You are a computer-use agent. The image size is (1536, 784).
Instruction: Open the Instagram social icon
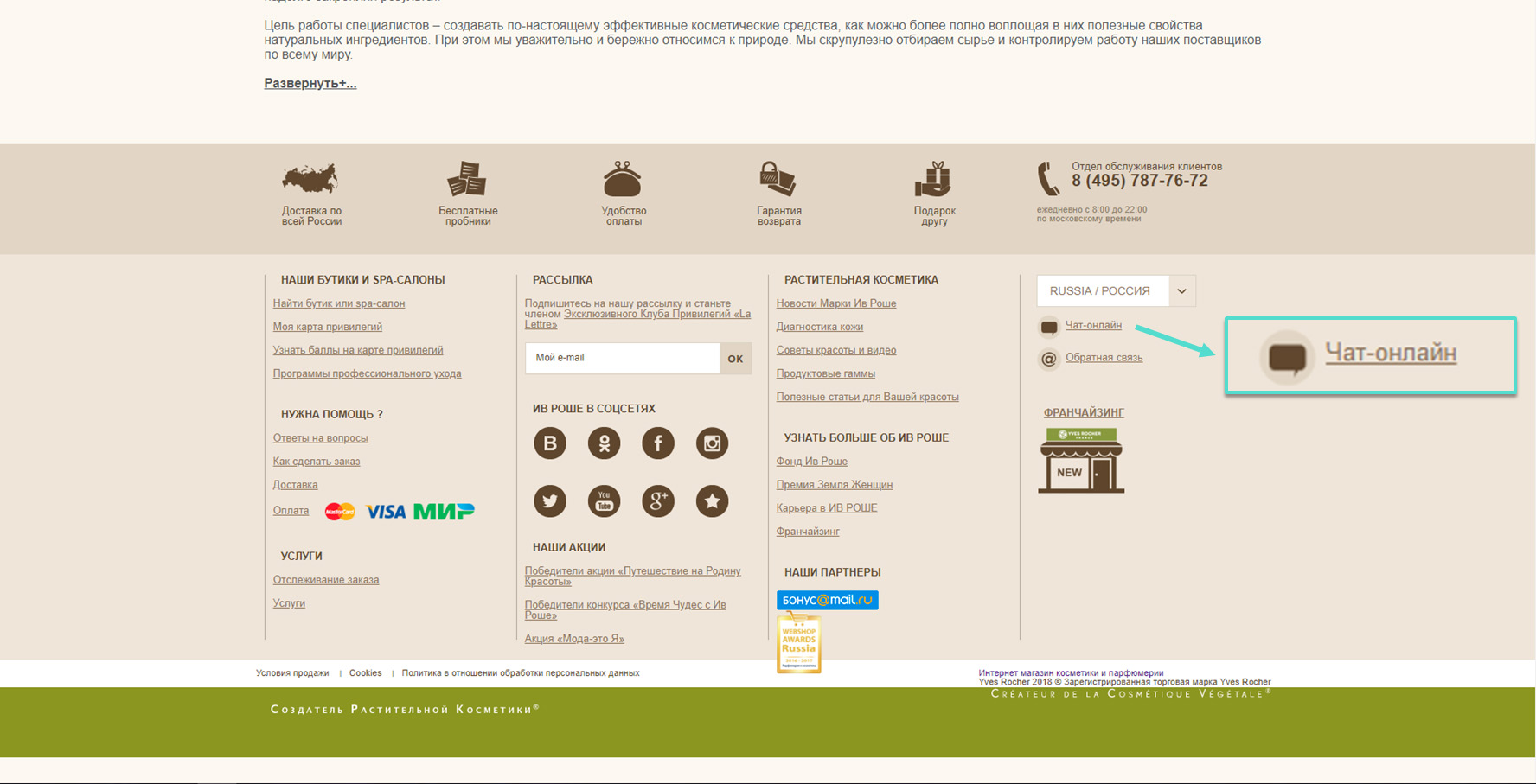click(712, 443)
